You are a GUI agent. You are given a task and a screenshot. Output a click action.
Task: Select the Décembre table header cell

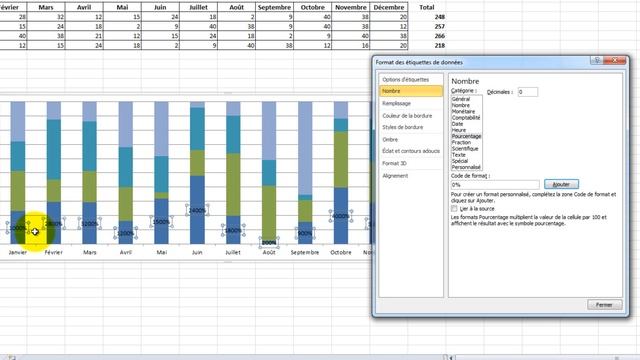[x=389, y=7]
